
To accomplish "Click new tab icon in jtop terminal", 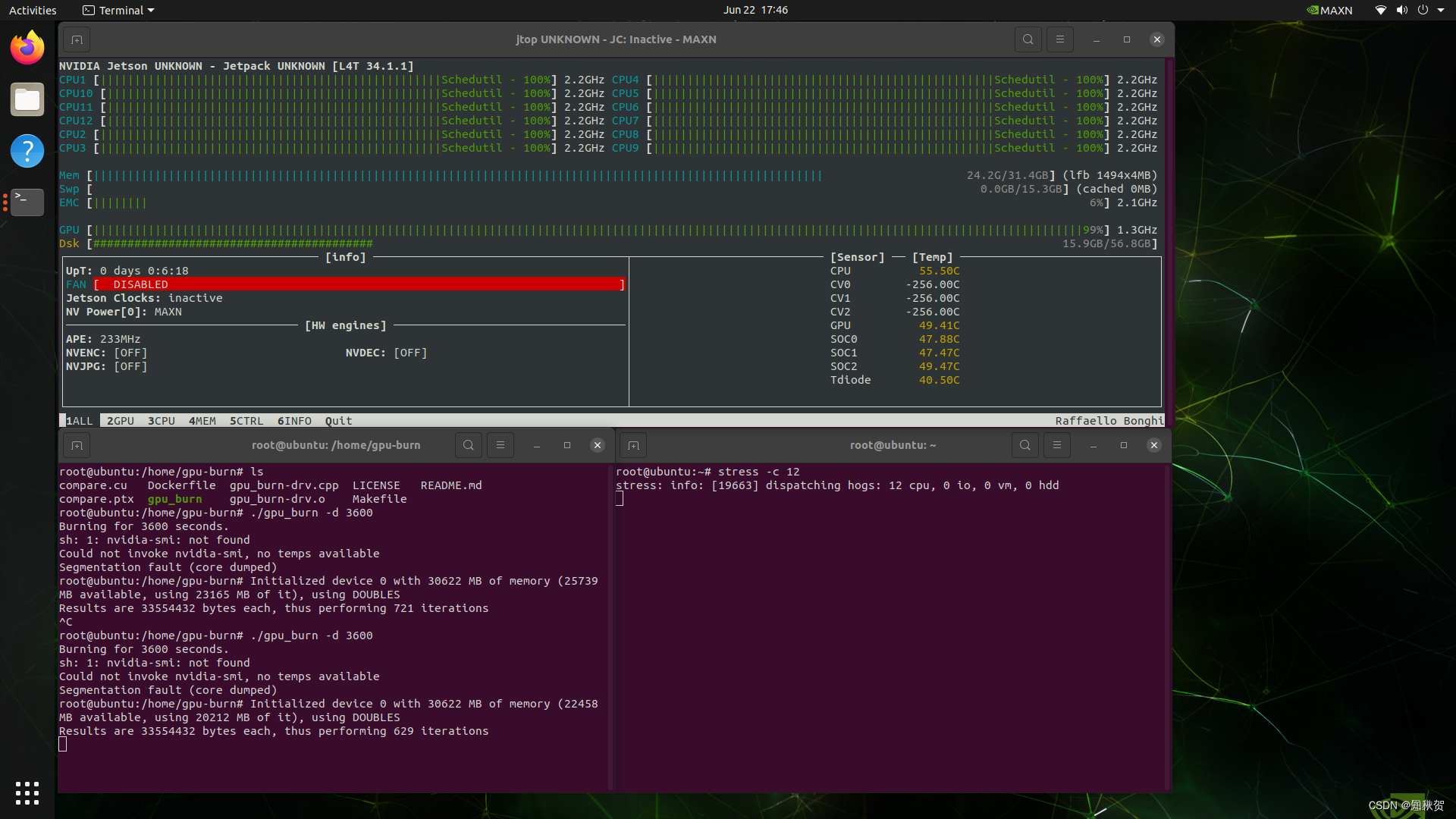I will [x=77, y=39].
